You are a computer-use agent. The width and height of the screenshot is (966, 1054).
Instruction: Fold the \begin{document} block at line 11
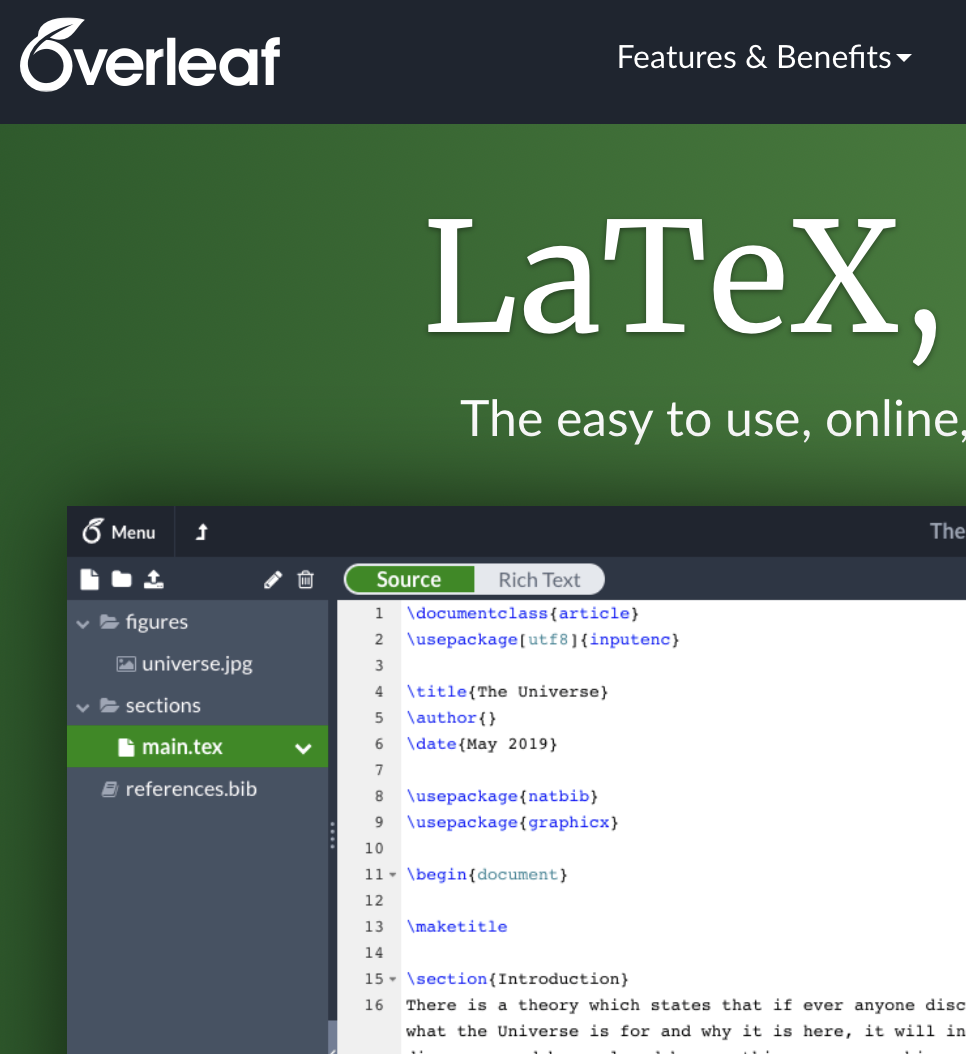393,875
